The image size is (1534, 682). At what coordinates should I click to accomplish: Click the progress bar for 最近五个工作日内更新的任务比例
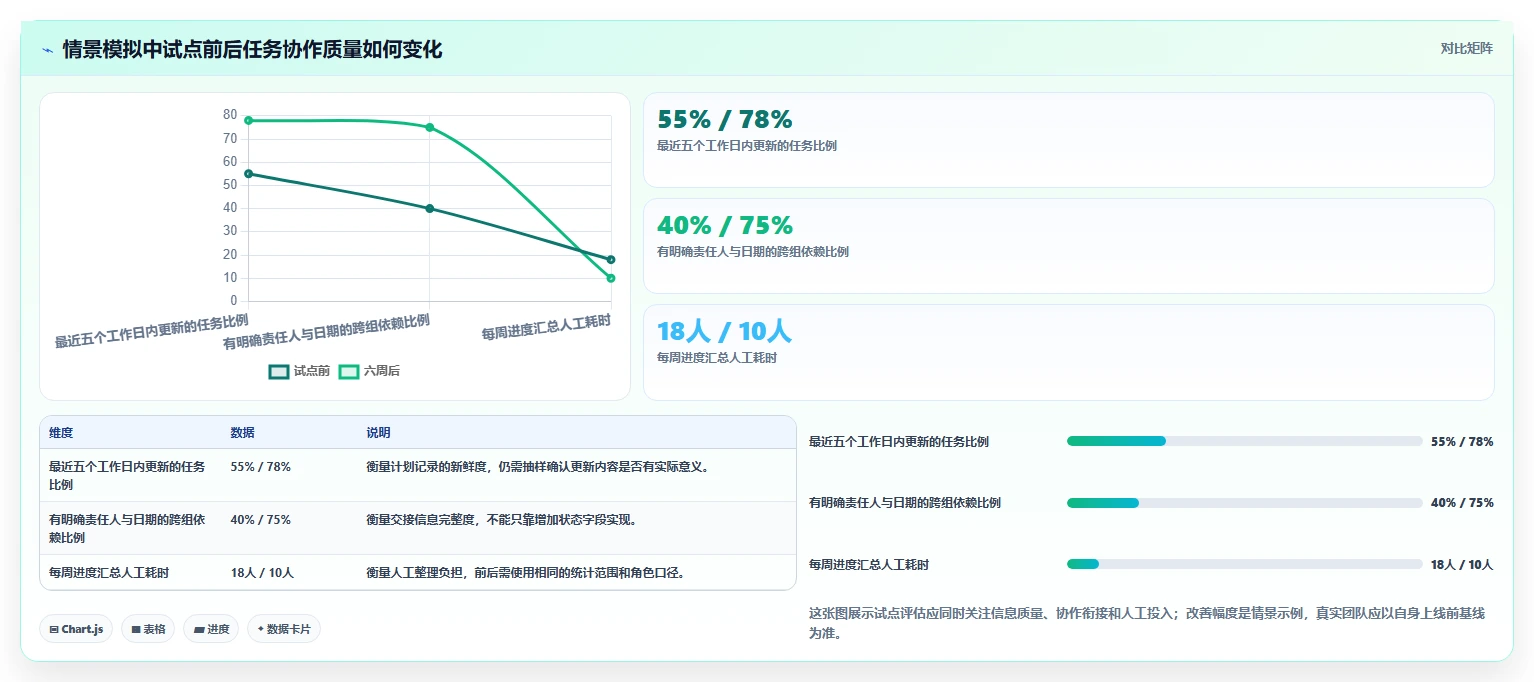(x=1244, y=441)
